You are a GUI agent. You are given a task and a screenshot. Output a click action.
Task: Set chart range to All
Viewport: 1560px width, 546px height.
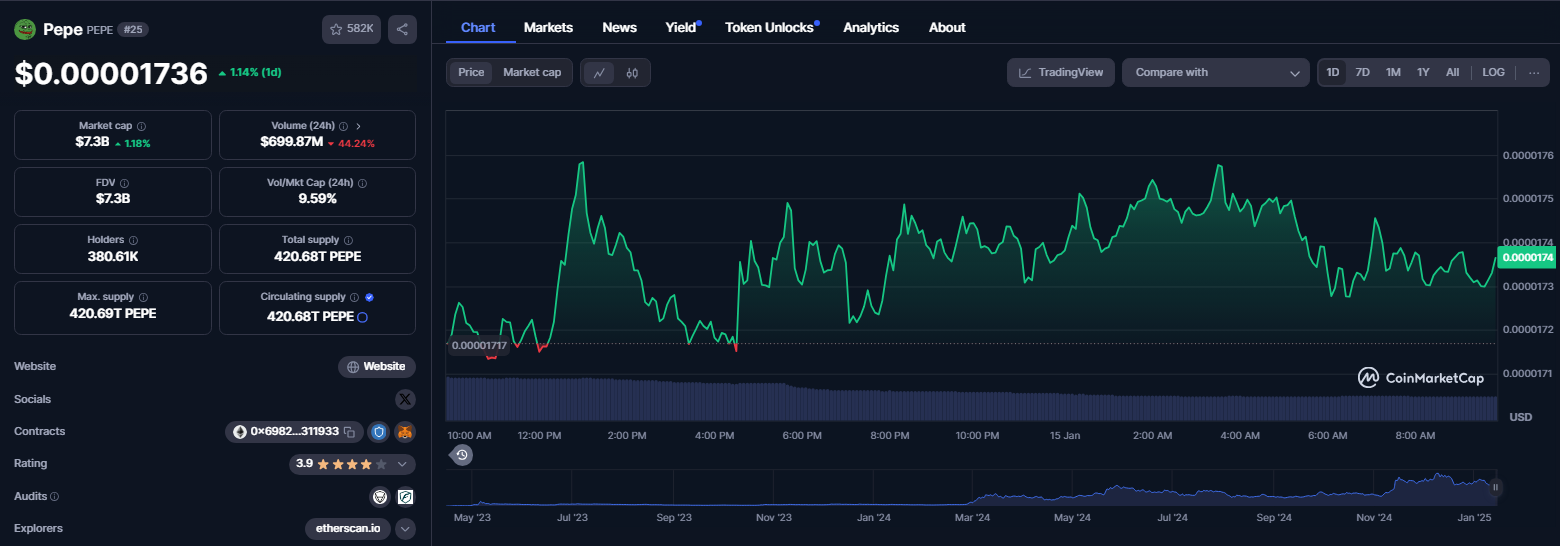click(x=1452, y=72)
